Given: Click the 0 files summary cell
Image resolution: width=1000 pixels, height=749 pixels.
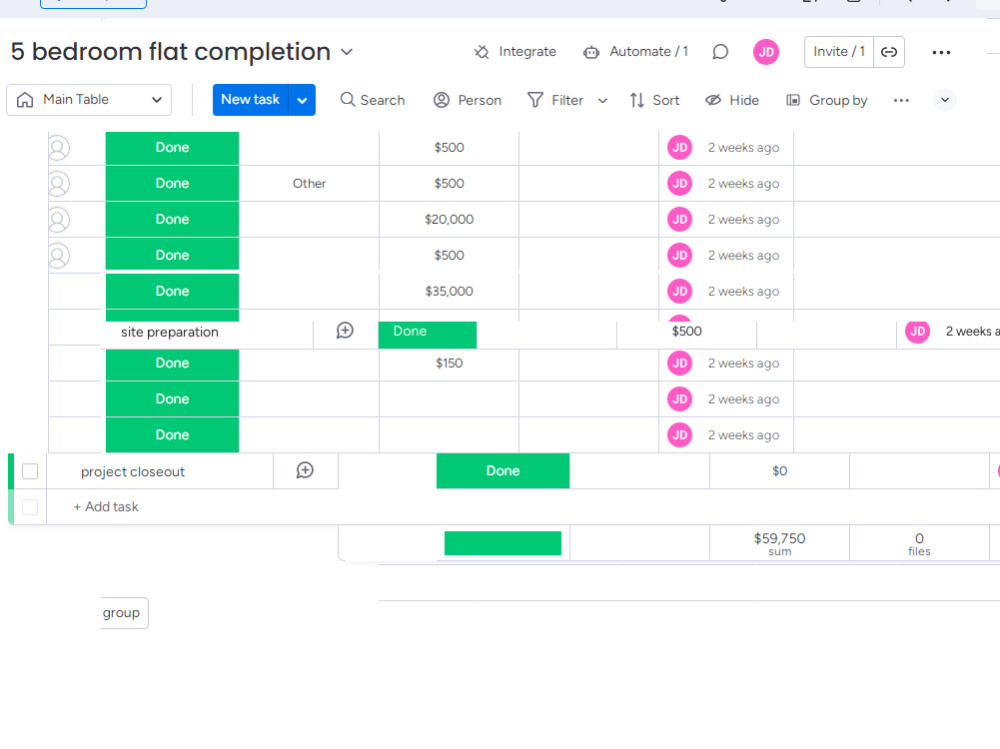Looking at the screenshot, I should click(x=919, y=544).
